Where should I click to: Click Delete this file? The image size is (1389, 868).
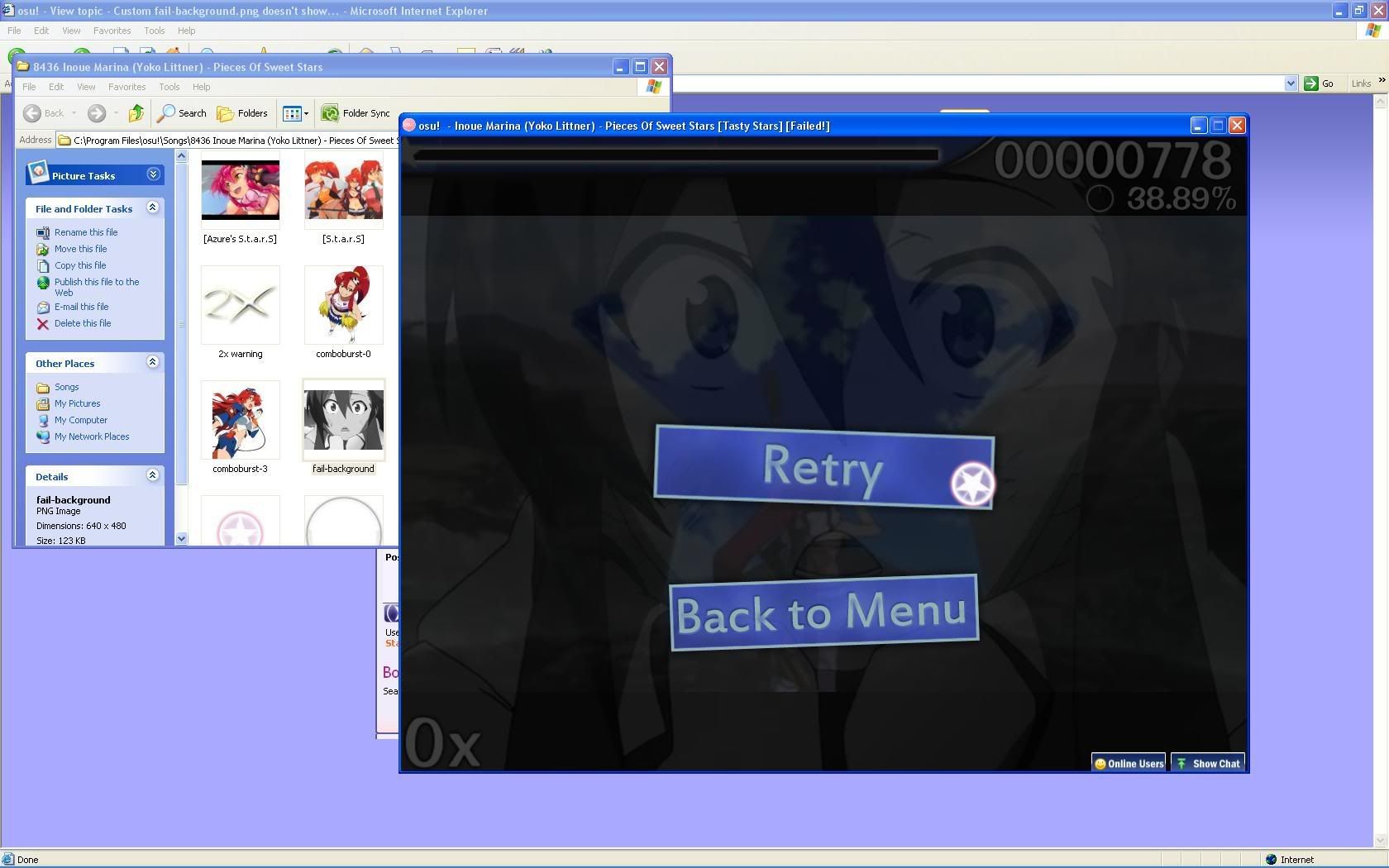(83, 323)
